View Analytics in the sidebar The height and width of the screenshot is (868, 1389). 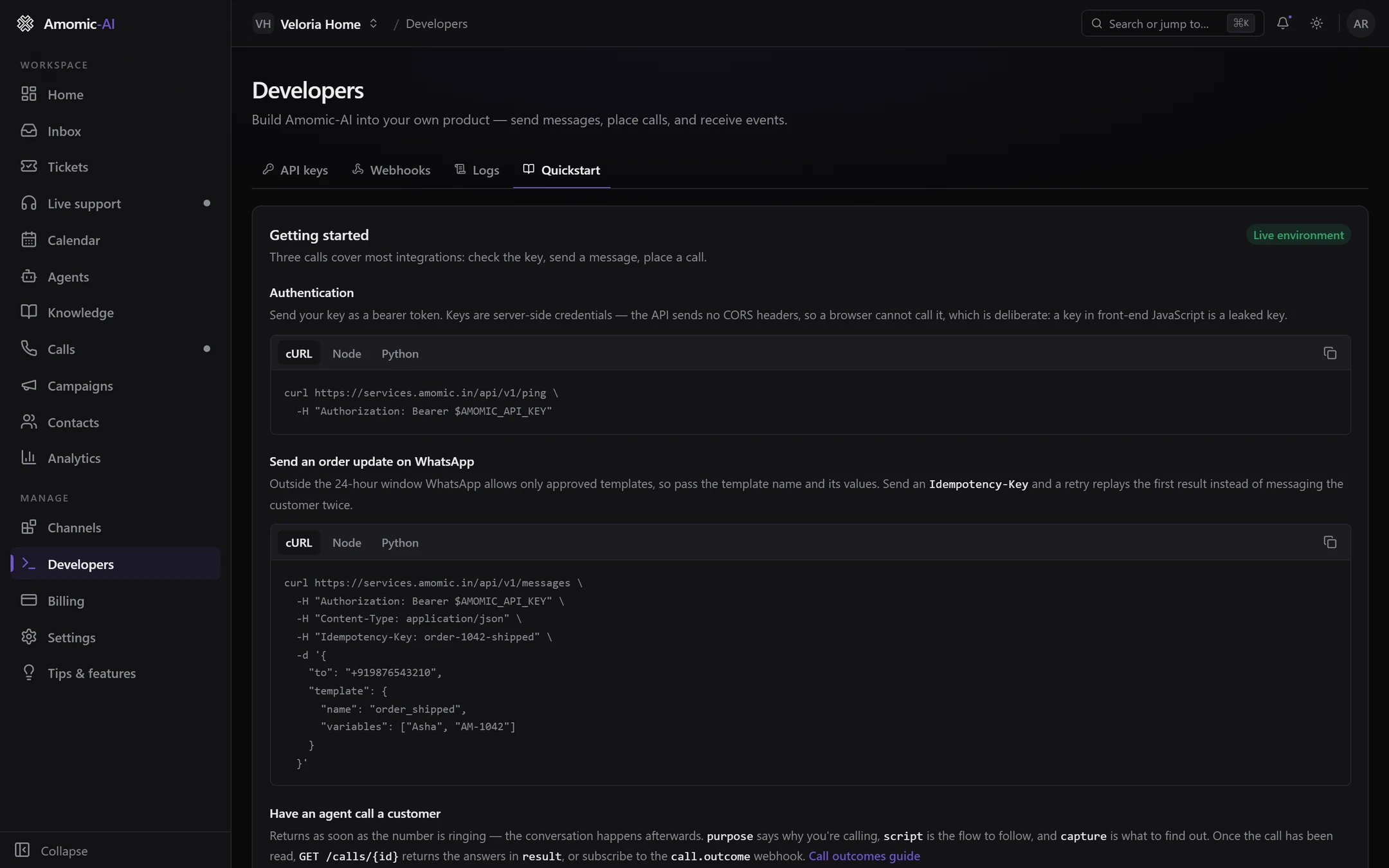click(116, 458)
